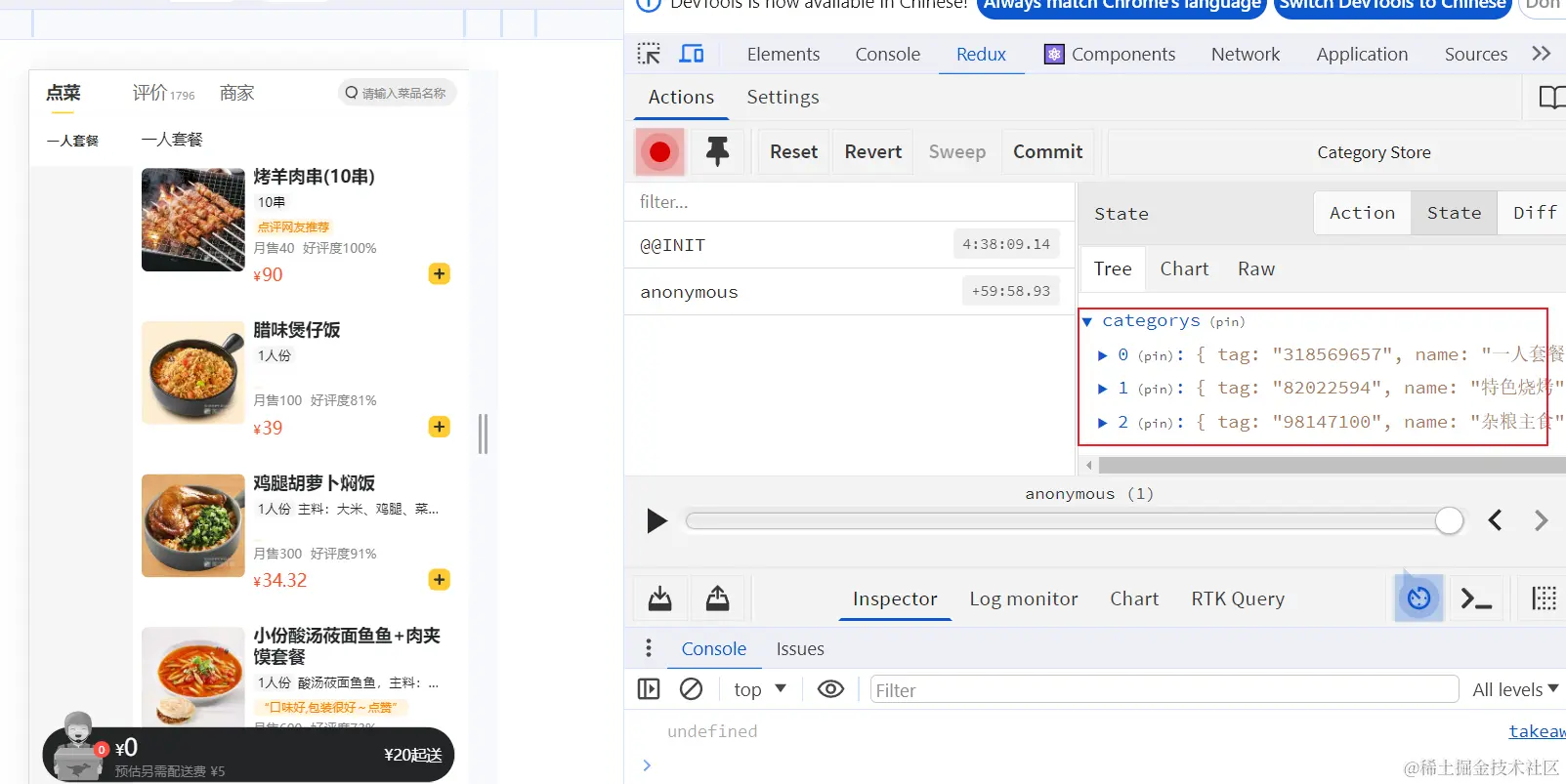Click the import state icon
Image resolution: width=1566 pixels, height=784 pixels.
click(660, 598)
